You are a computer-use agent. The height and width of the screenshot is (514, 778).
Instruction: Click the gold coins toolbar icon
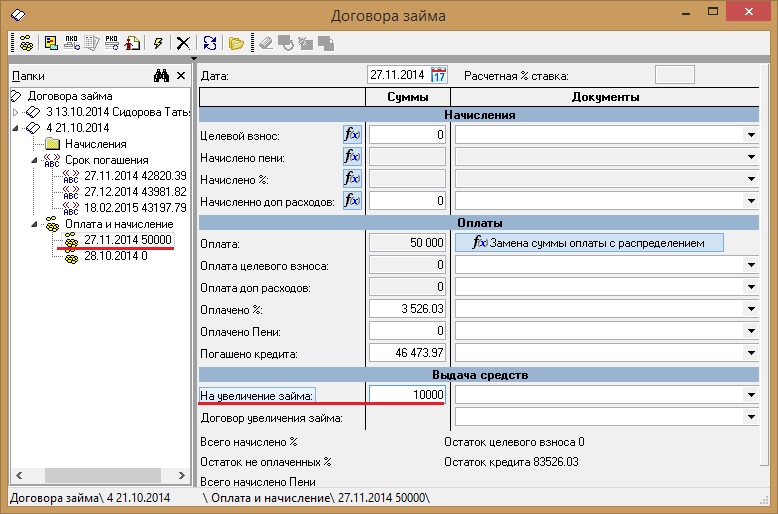[x=24, y=43]
